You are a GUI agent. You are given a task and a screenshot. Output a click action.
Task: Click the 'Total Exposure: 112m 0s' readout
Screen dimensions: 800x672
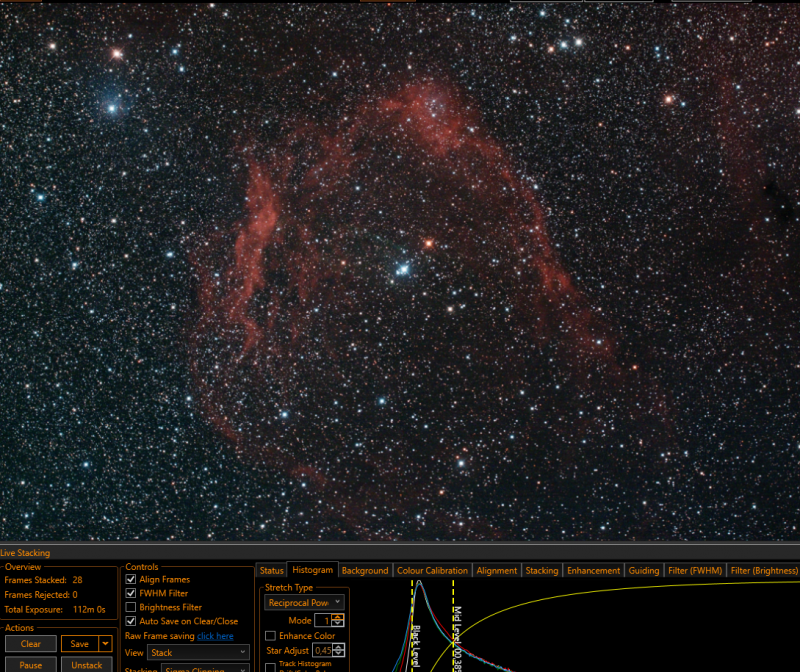[55, 609]
